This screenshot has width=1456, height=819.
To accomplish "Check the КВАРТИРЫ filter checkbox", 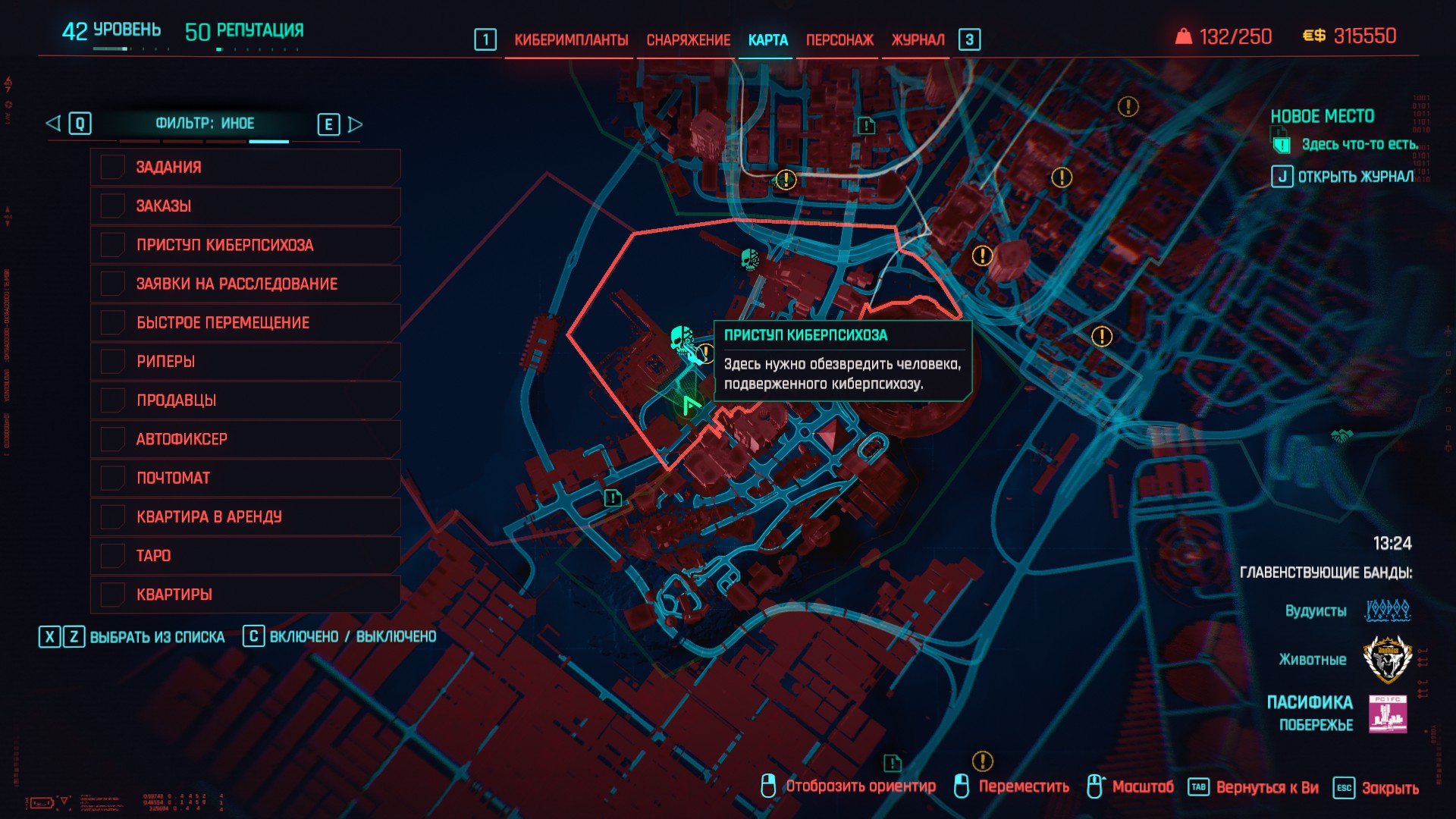I will coord(112,595).
